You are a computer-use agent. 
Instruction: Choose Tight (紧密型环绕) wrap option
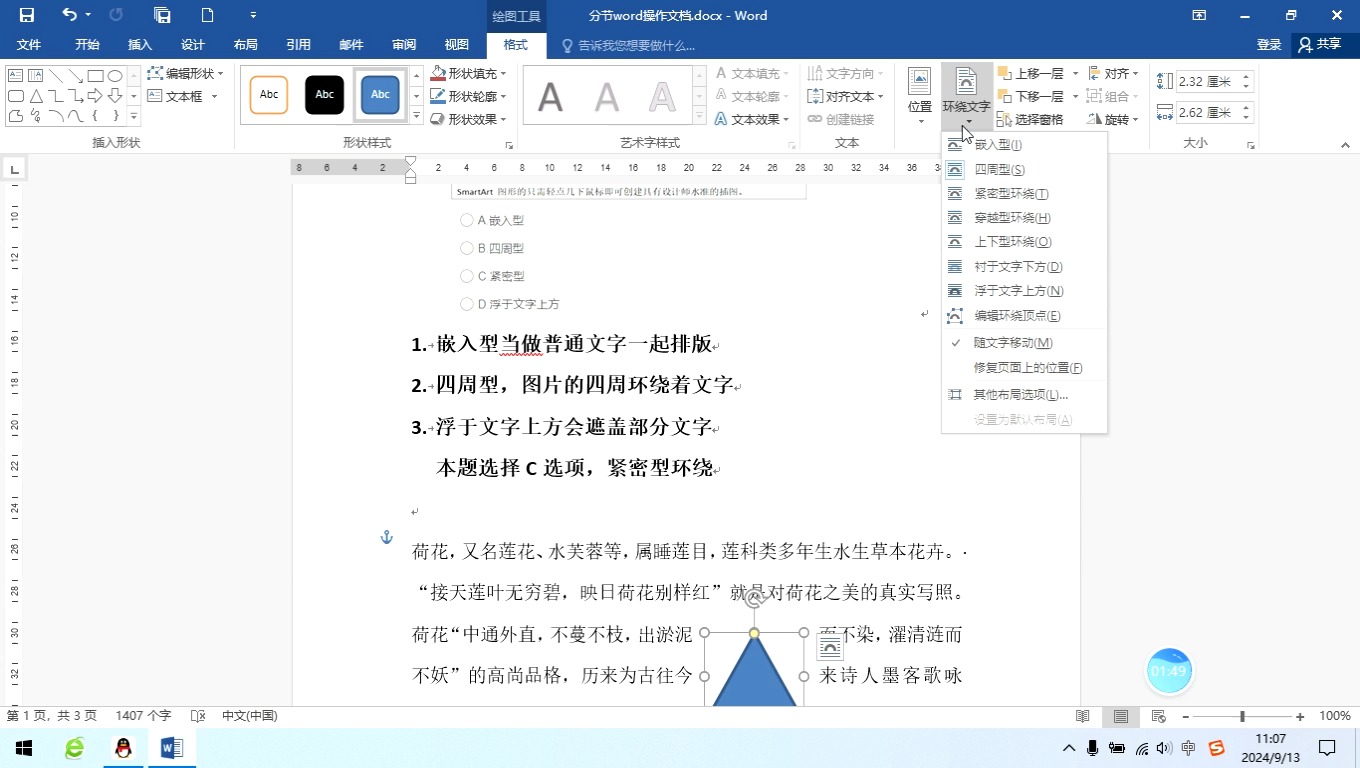1024,194
